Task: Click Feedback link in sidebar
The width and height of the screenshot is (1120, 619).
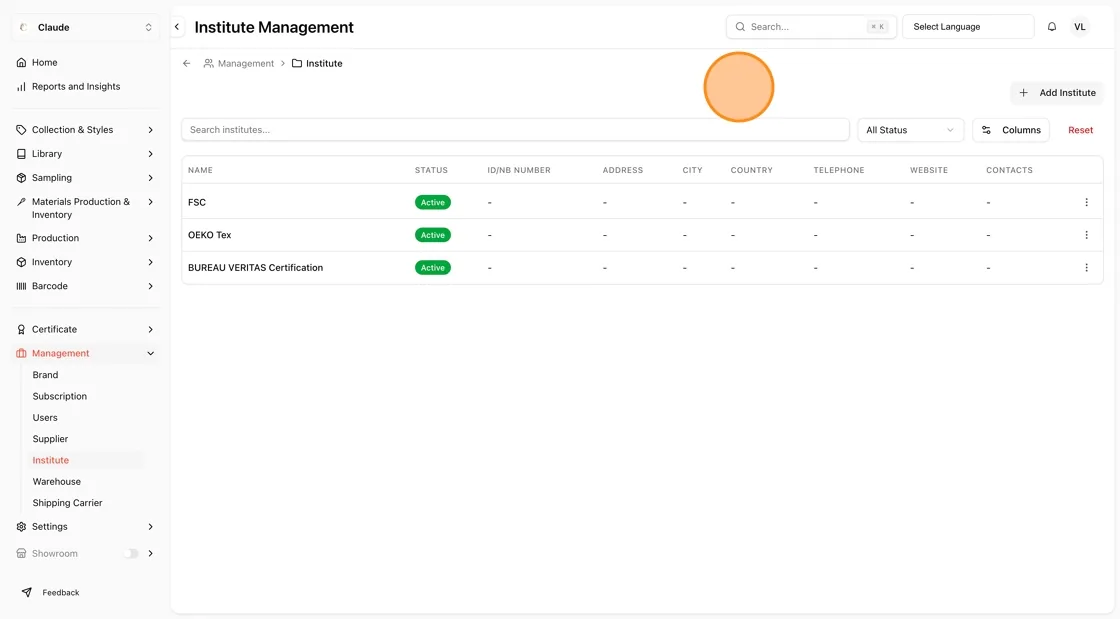Action: [x=61, y=593]
